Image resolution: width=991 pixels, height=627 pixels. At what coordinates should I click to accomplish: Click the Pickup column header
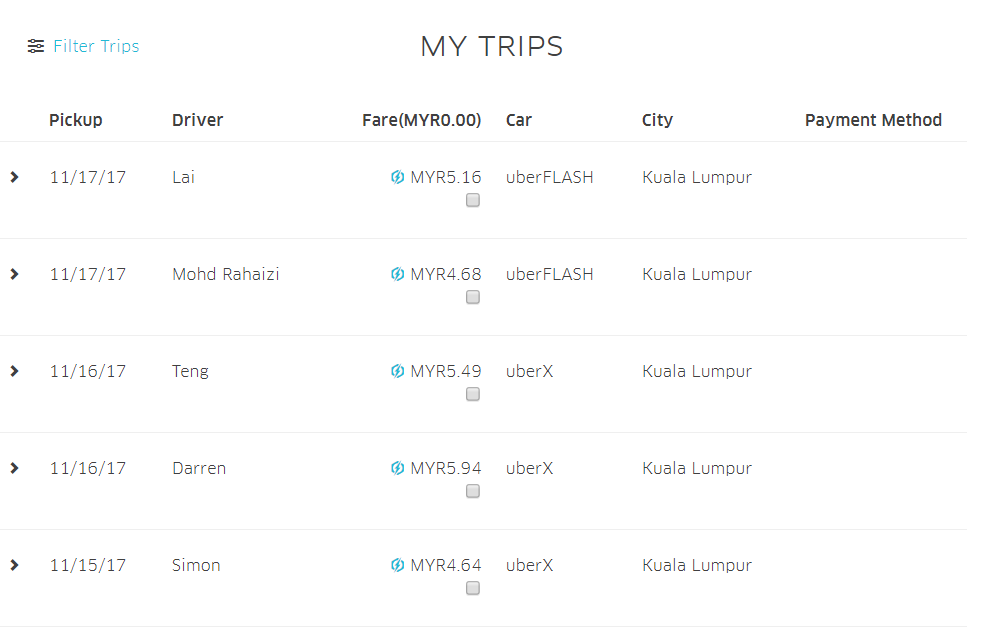(76, 120)
